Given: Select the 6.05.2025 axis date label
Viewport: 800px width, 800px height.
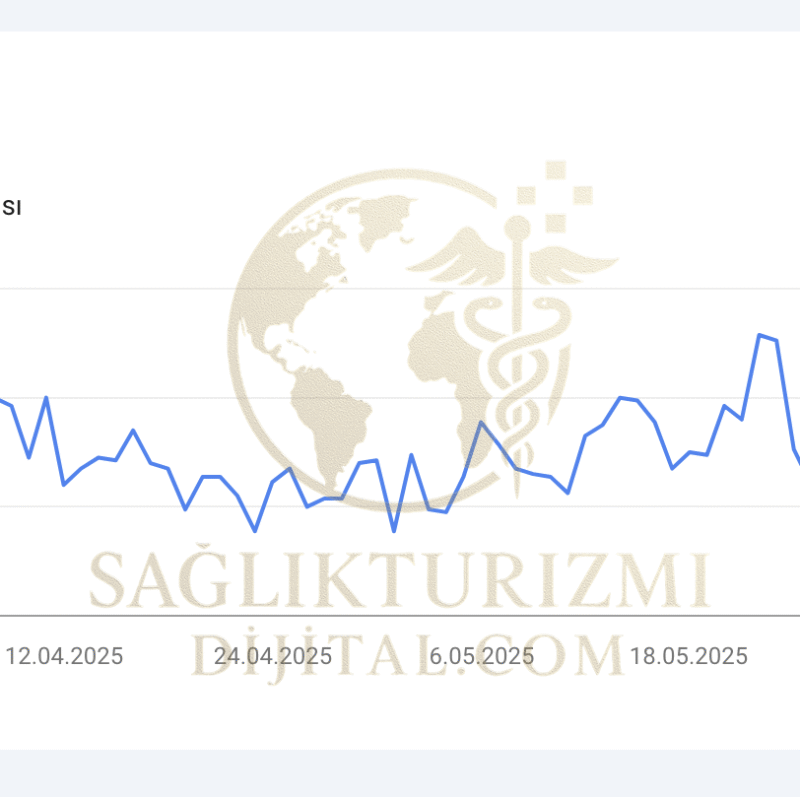Looking at the screenshot, I should click(x=481, y=657).
